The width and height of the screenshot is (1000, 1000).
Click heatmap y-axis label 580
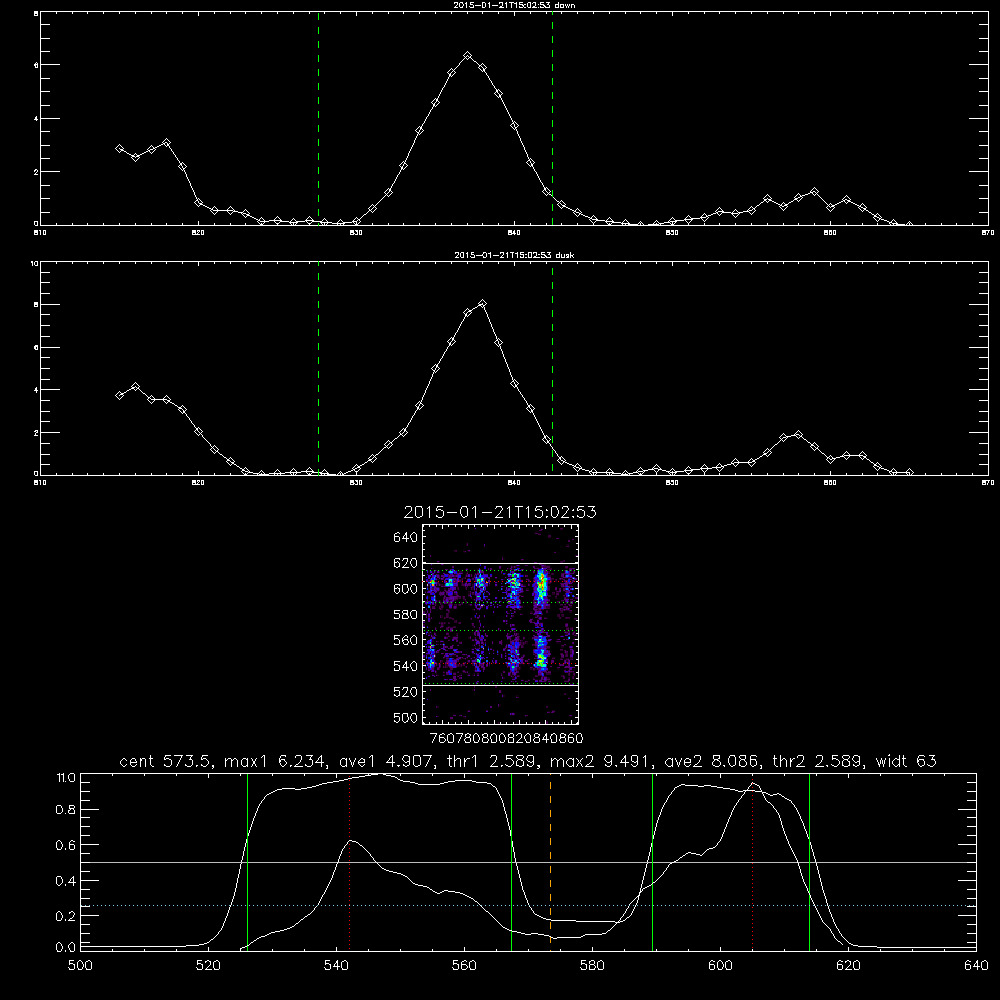click(x=406, y=615)
